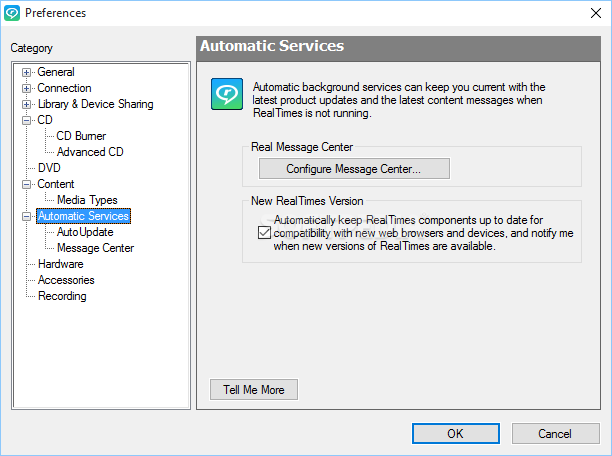Collapse the Automatic Services node
The image size is (612, 456).
pos(26,216)
